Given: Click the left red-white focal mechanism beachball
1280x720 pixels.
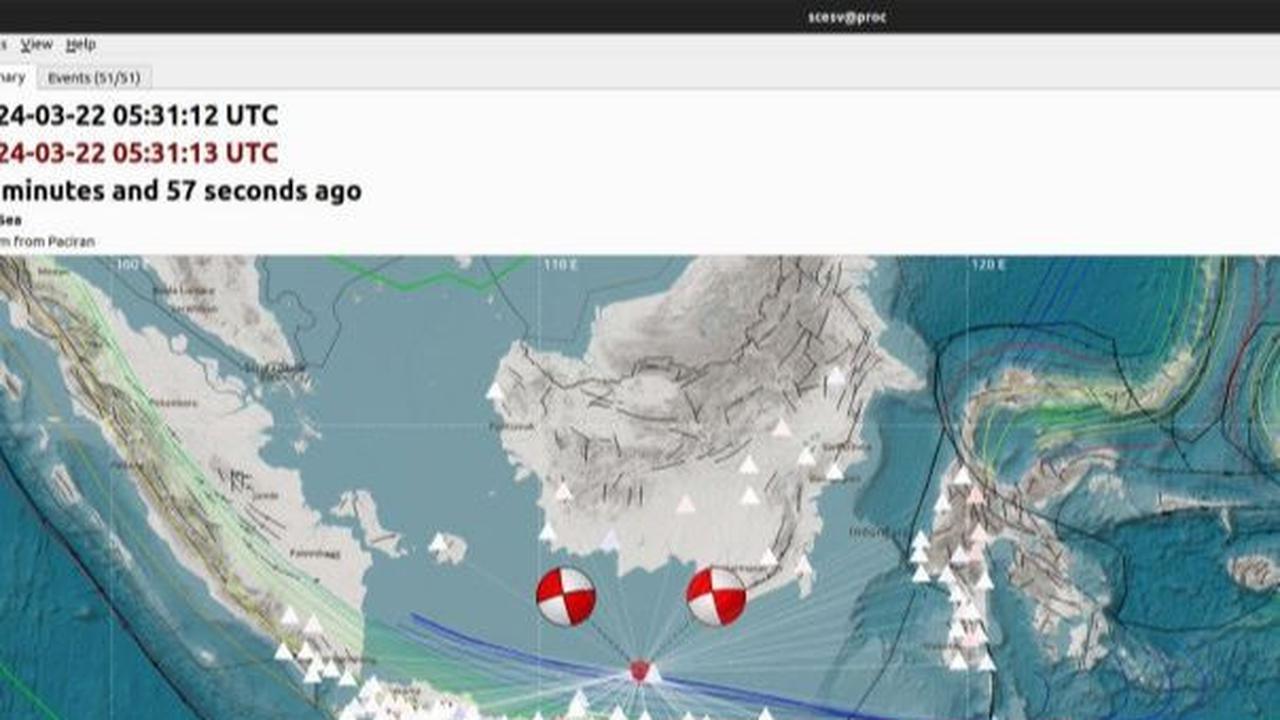Looking at the screenshot, I should click(x=566, y=597).
